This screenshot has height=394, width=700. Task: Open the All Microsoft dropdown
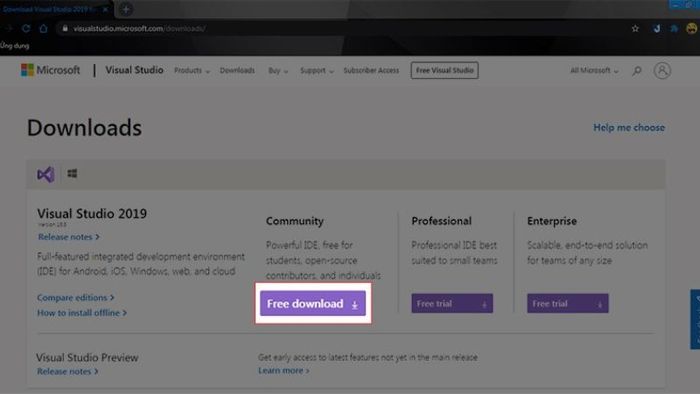[x=594, y=71]
